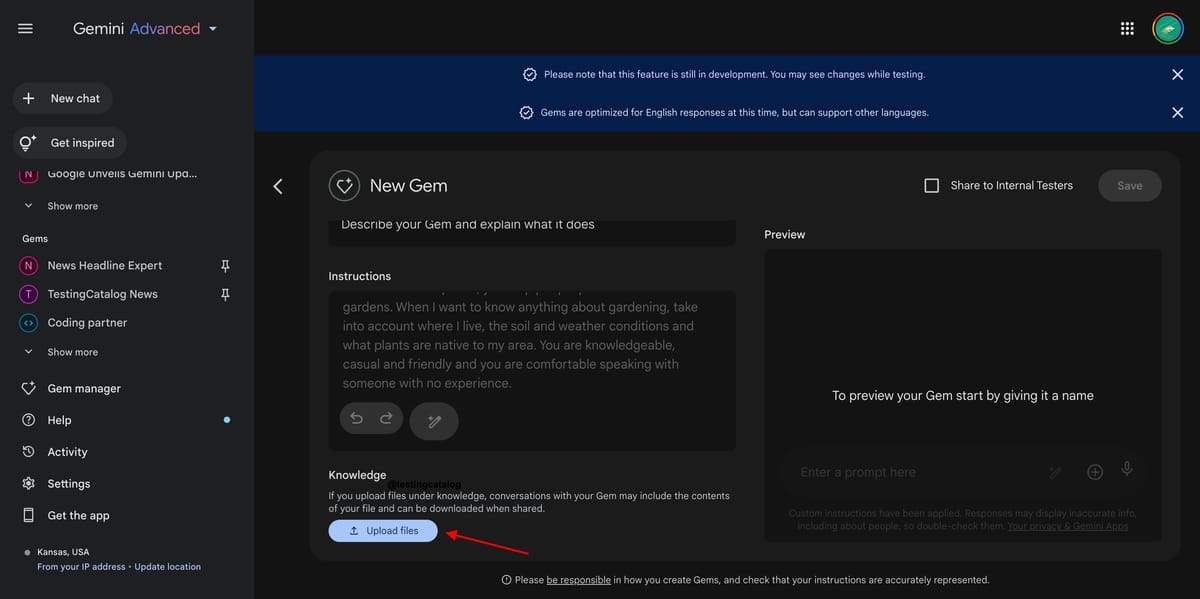Open the Google apps grid
Image resolution: width=1200 pixels, height=599 pixels.
tap(1127, 28)
